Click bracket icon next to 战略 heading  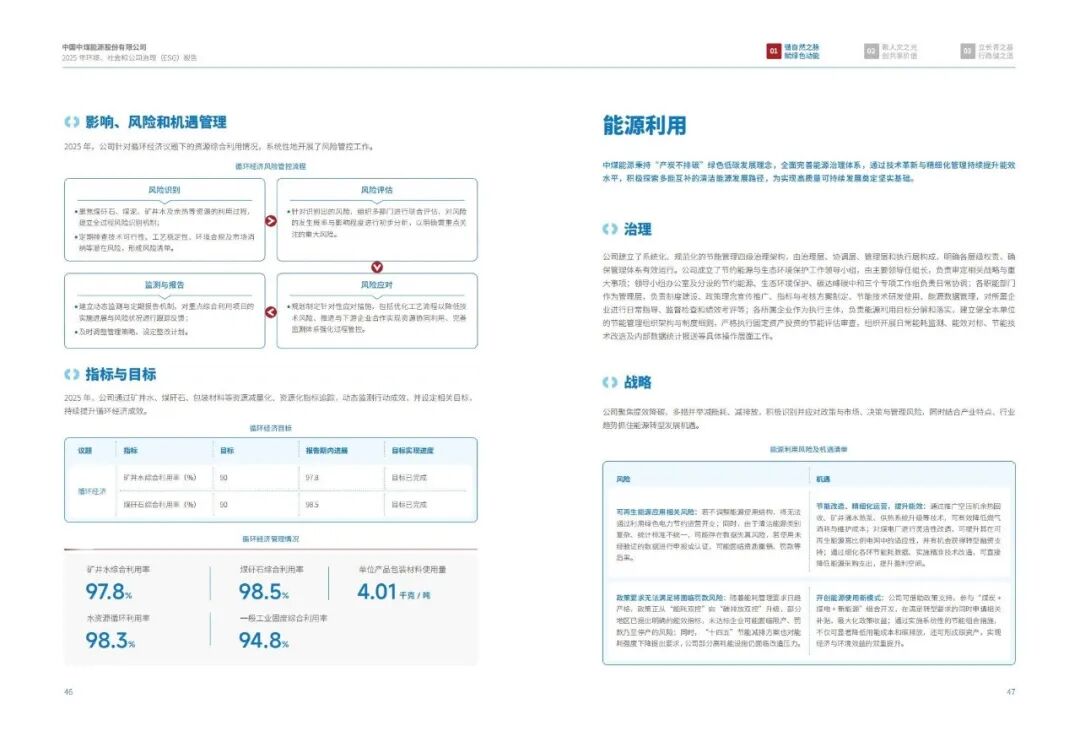coord(610,382)
